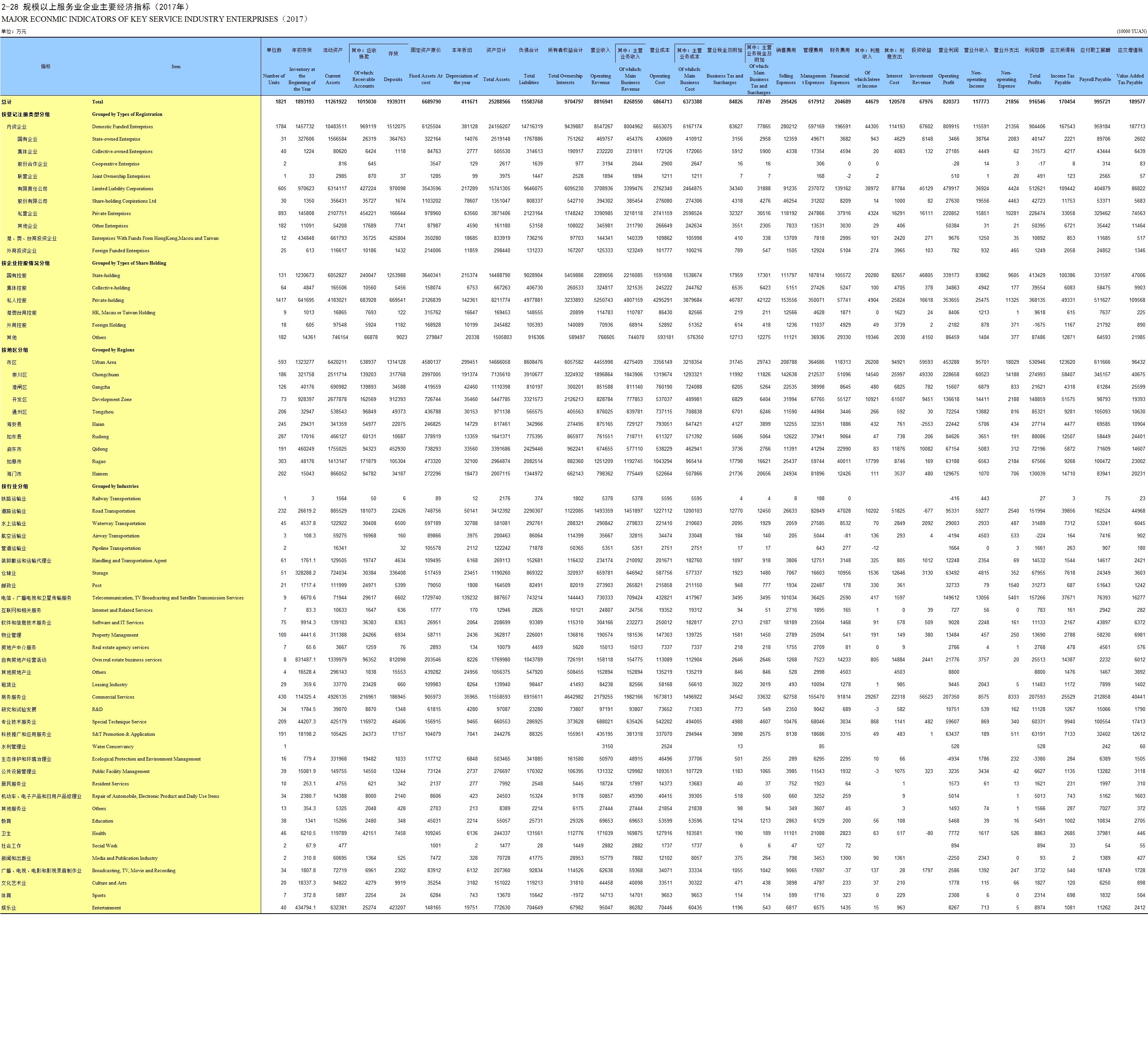
Task: Click the 'Operating Revenue' column header
Action: (x=600, y=79)
